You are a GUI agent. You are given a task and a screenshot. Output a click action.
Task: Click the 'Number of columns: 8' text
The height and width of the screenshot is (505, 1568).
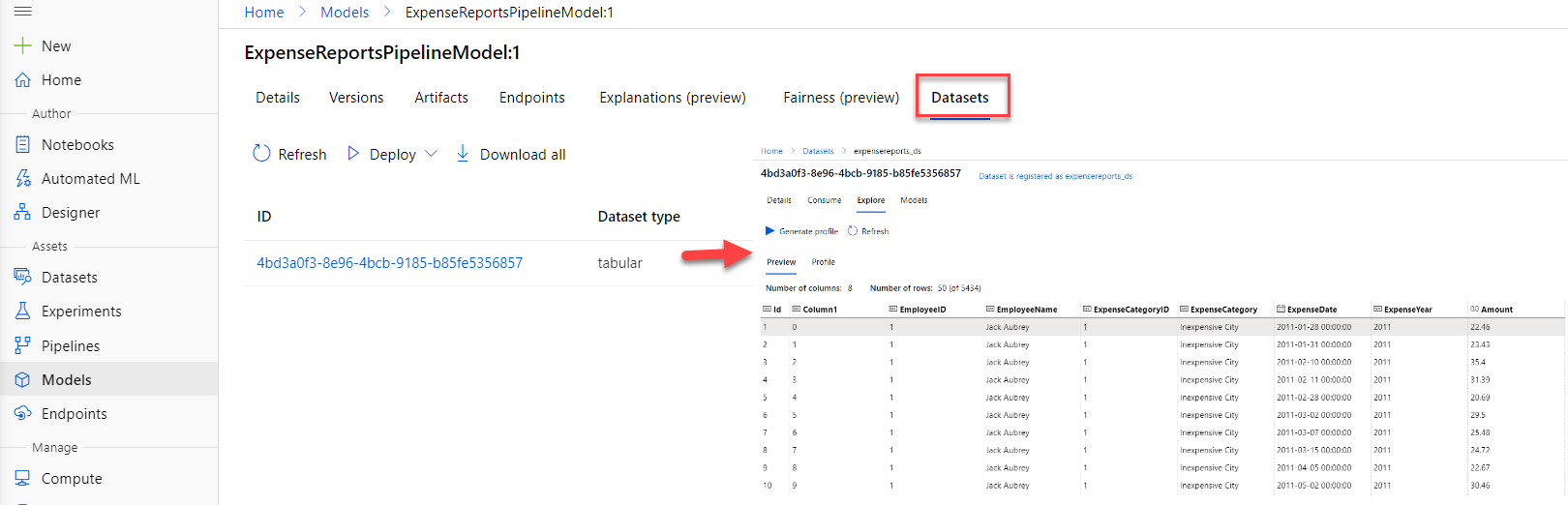[x=809, y=287]
